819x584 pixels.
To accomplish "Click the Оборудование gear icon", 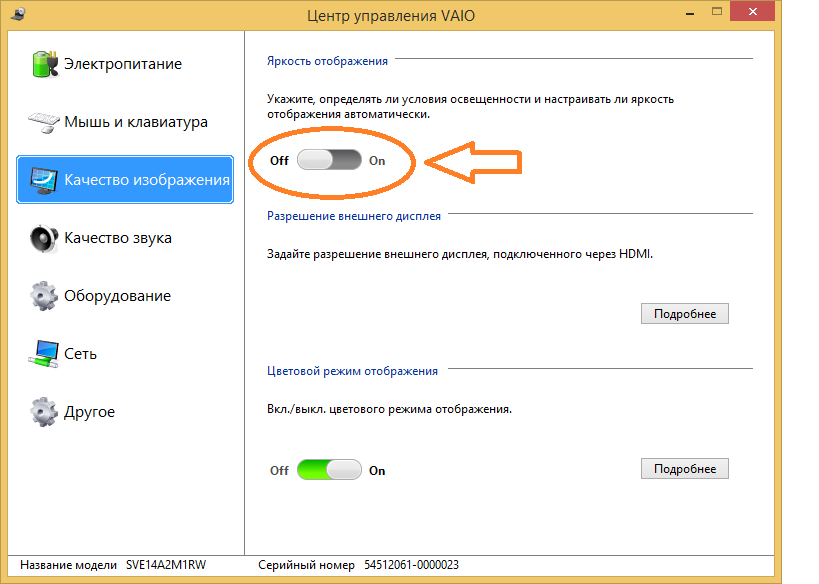I will coord(44,296).
